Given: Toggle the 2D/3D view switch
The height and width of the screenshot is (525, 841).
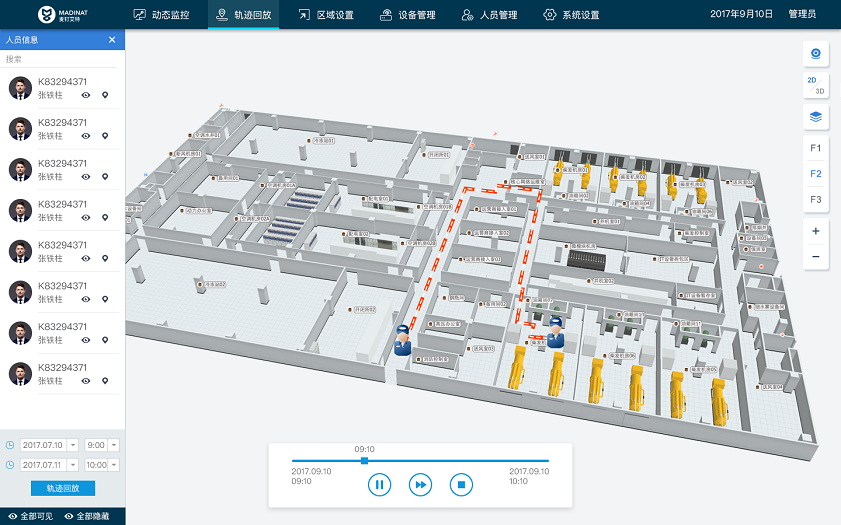Looking at the screenshot, I should pos(816,85).
